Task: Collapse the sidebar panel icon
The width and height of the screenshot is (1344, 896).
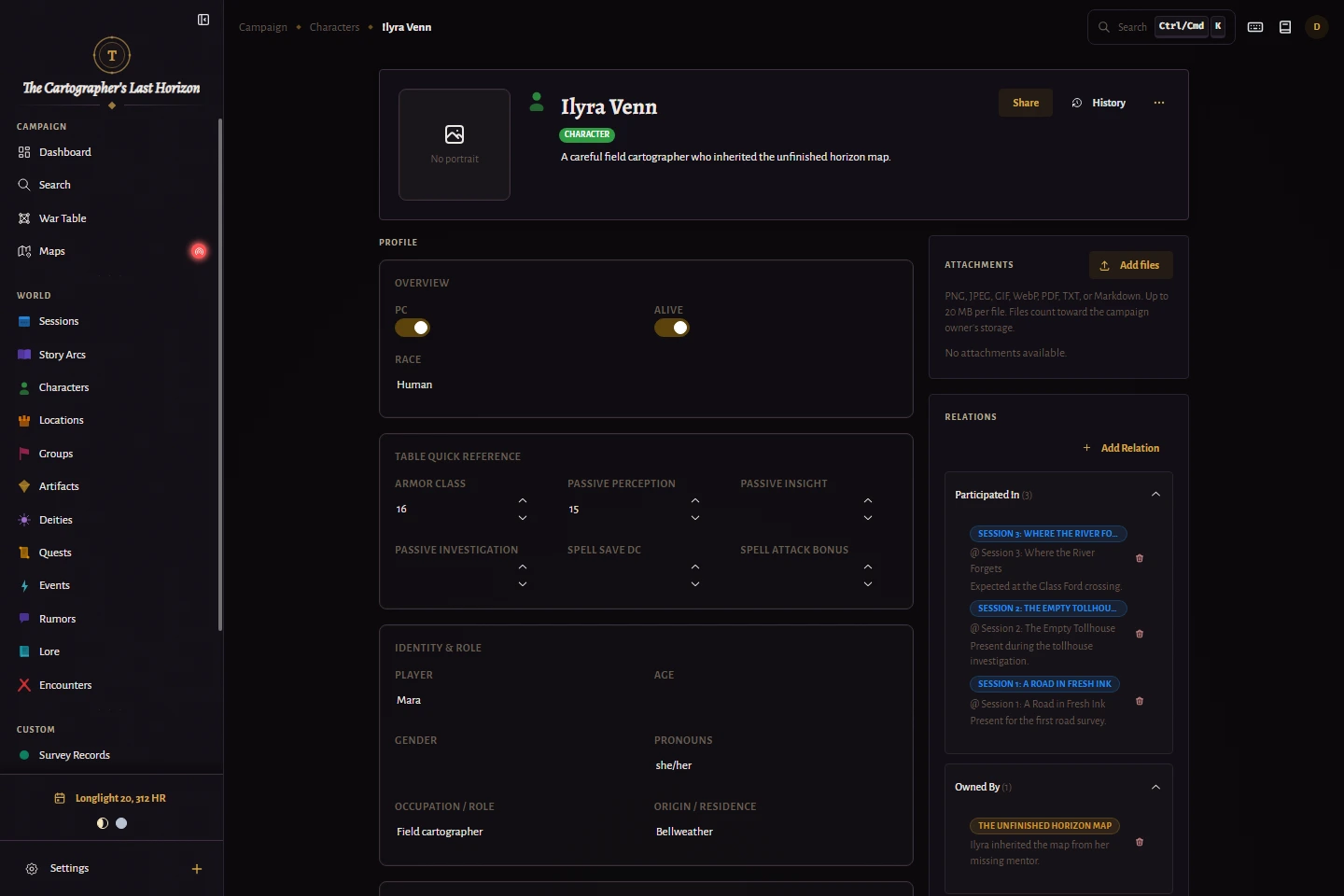Action: click(x=203, y=20)
